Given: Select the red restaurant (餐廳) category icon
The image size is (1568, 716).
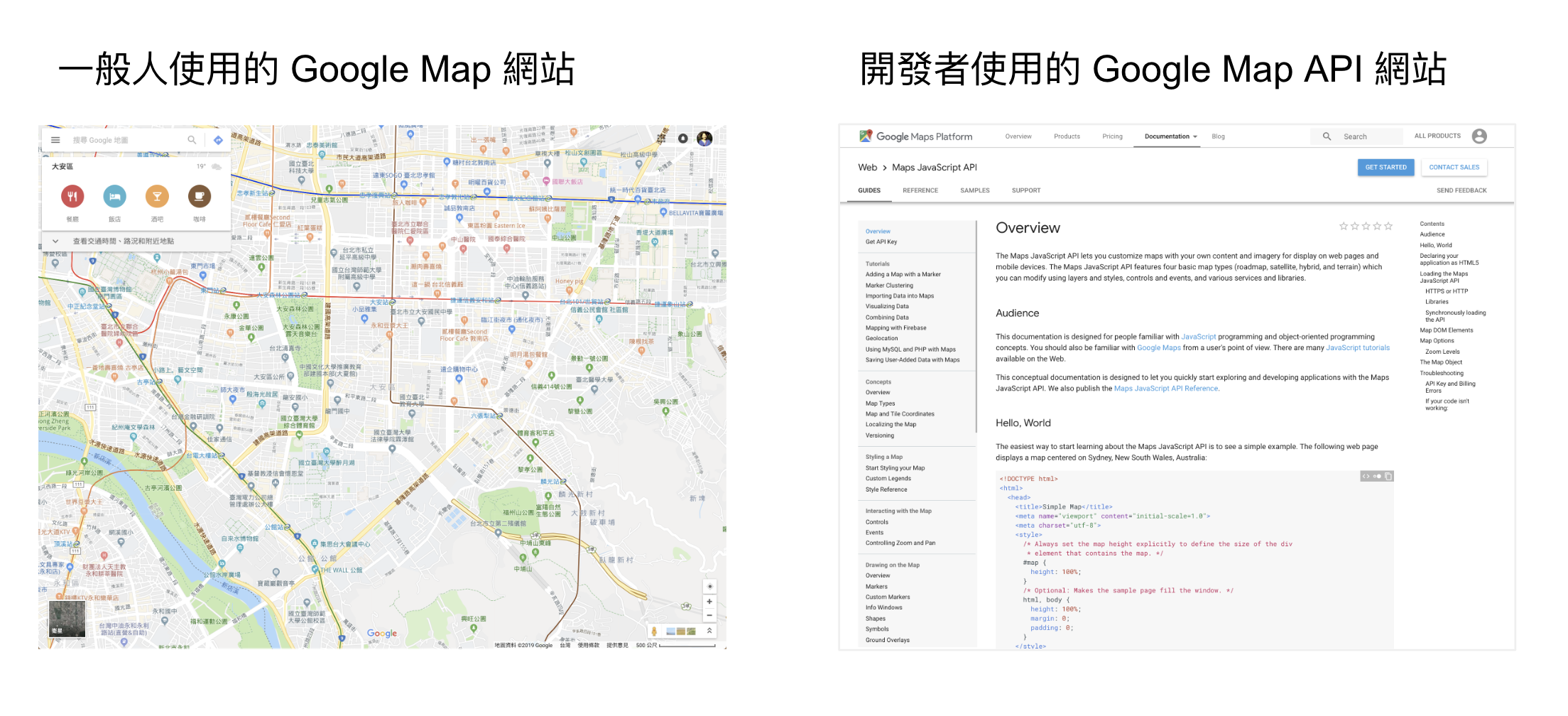Looking at the screenshot, I should [x=72, y=196].
